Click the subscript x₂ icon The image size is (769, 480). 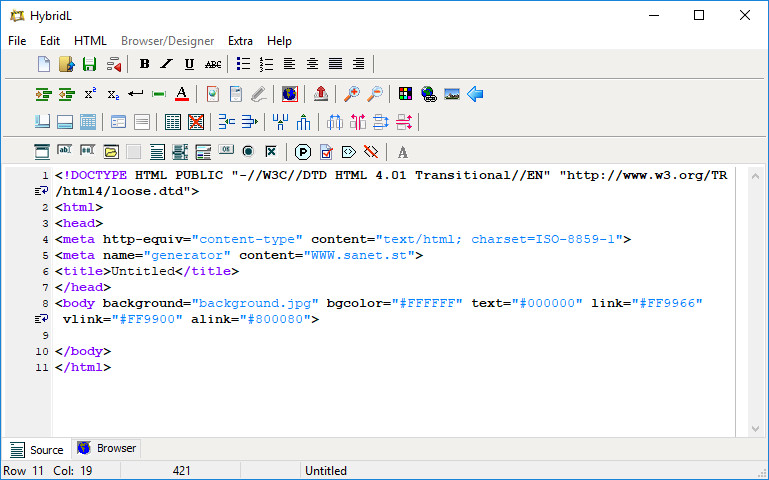[x=113, y=94]
